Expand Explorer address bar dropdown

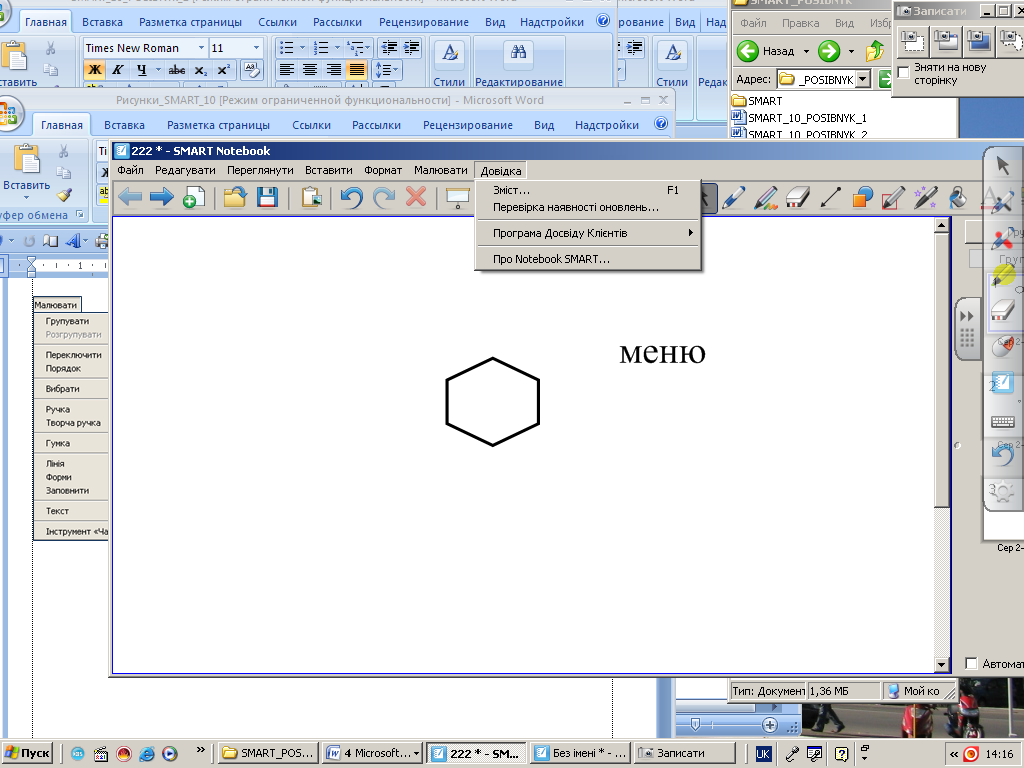(863, 80)
